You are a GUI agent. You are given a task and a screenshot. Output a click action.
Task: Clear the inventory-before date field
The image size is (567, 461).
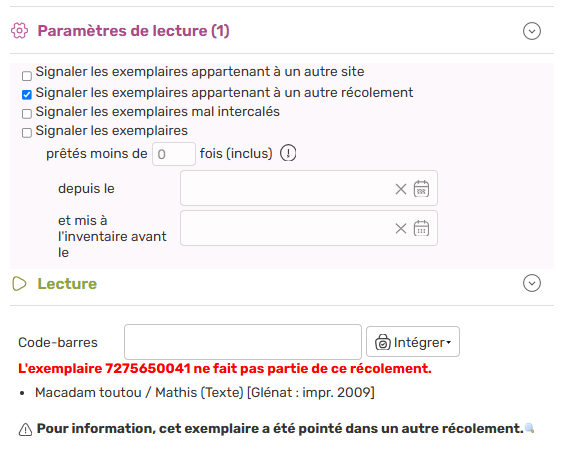click(x=401, y=229)
